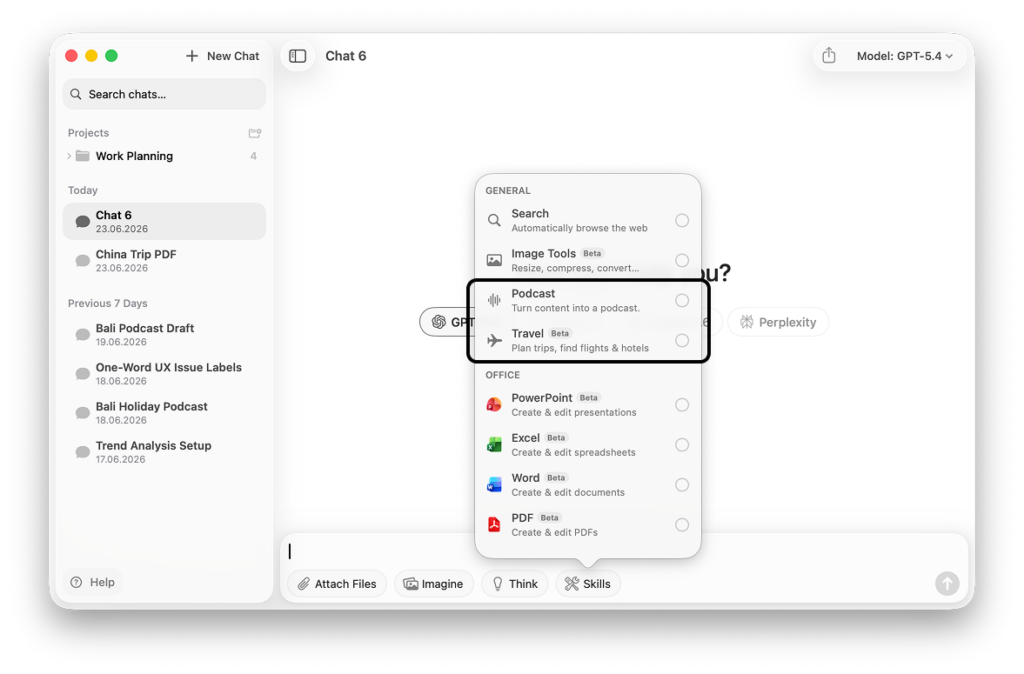The height and width of the screenshot is (674, 1024).
Task: Choose Excel from the Skills menu
Action: 588,445
